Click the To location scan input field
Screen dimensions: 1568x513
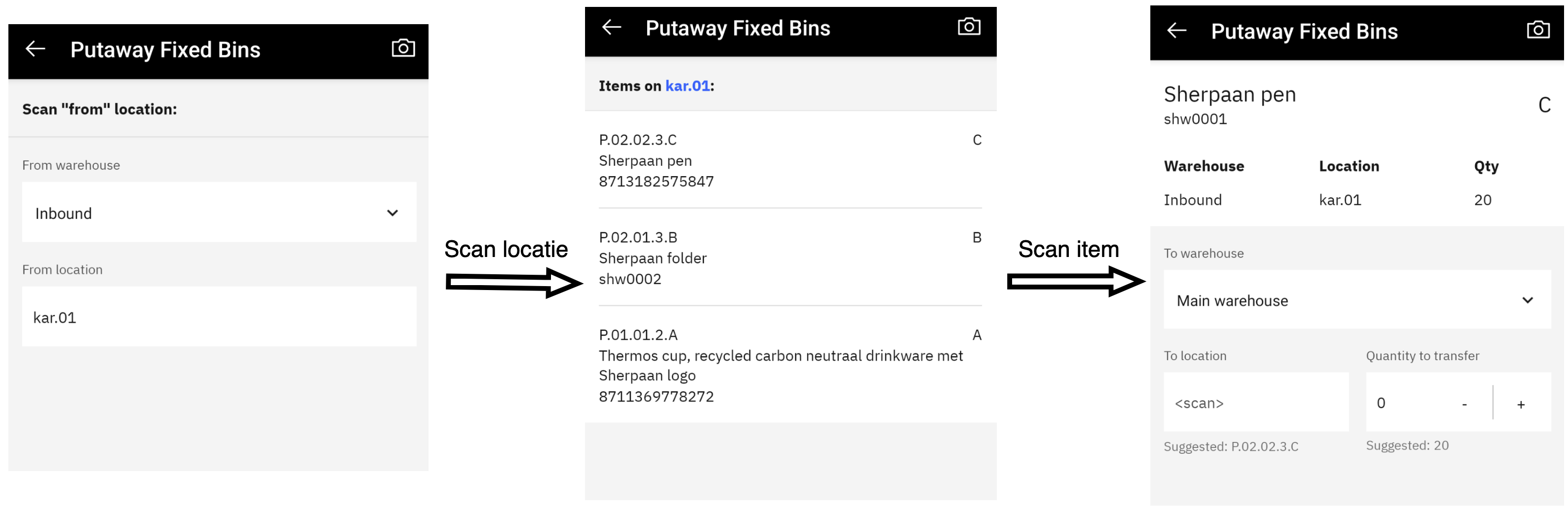coord(1256,403)
